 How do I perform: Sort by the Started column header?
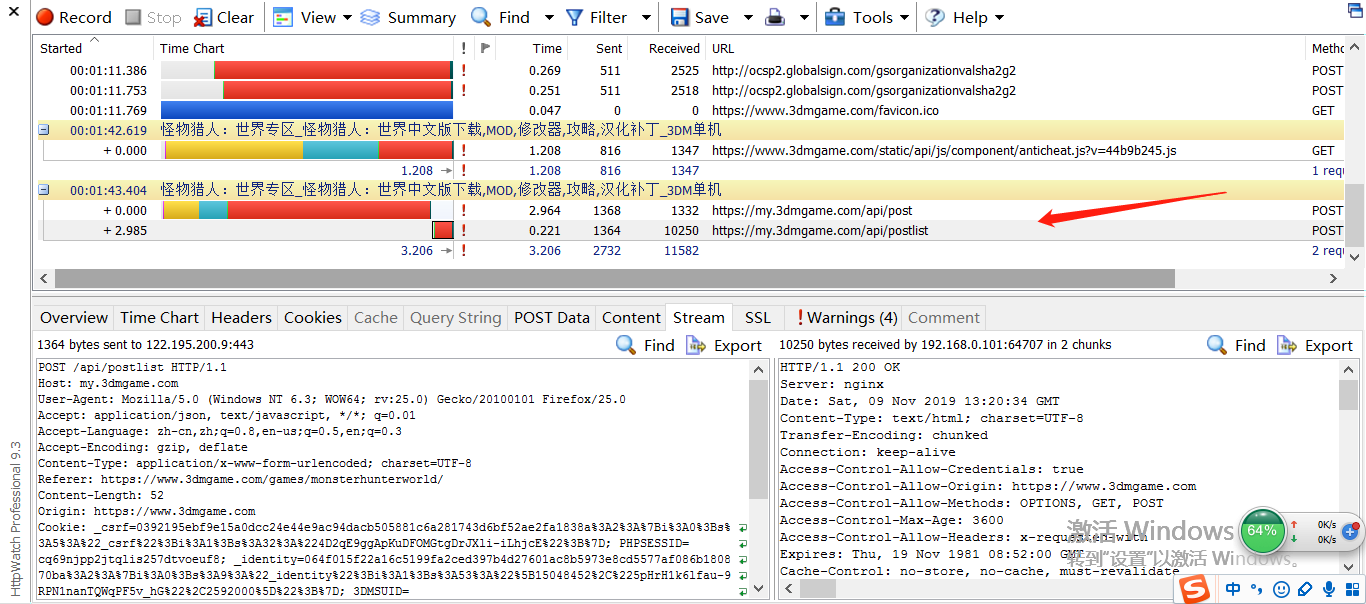point(61,48)
